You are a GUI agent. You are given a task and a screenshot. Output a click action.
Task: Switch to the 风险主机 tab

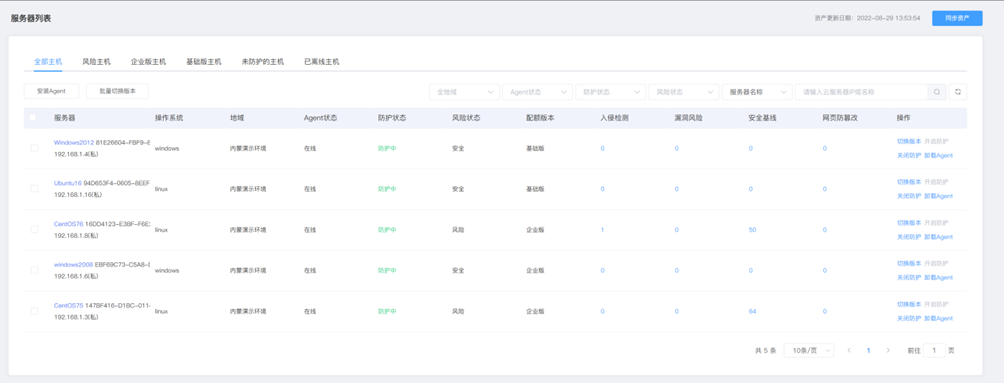pyautogui.click(x=96, y=61)
